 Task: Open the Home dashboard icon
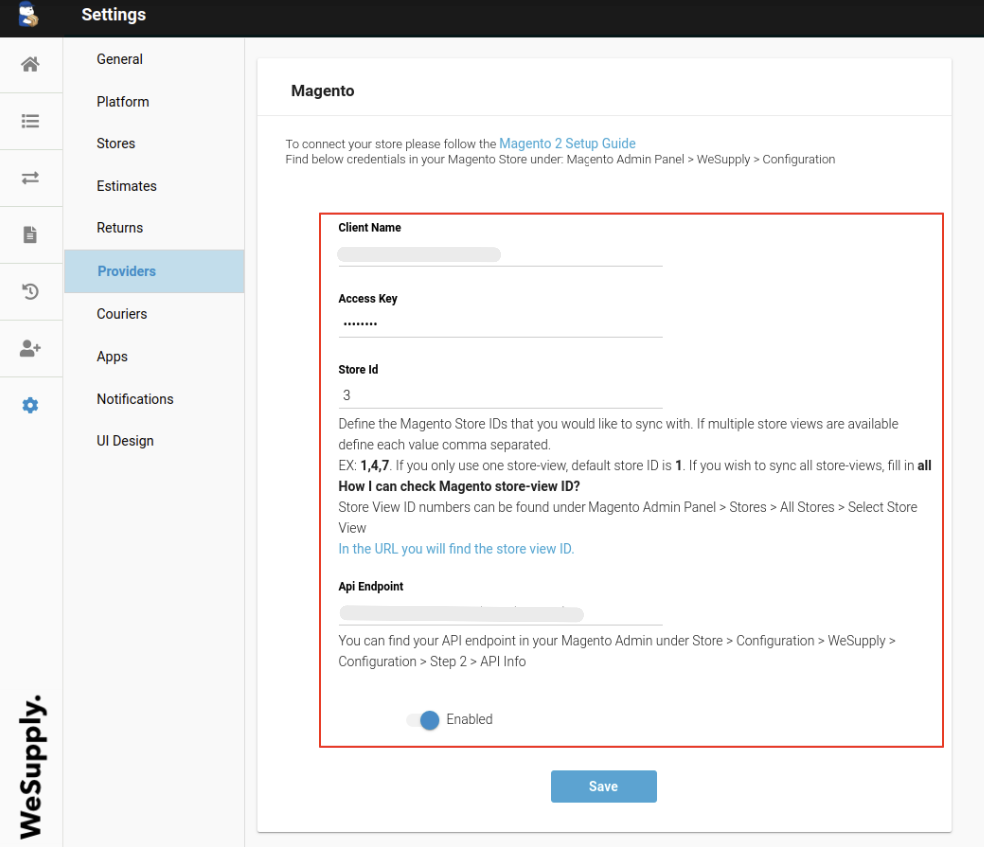30,64
